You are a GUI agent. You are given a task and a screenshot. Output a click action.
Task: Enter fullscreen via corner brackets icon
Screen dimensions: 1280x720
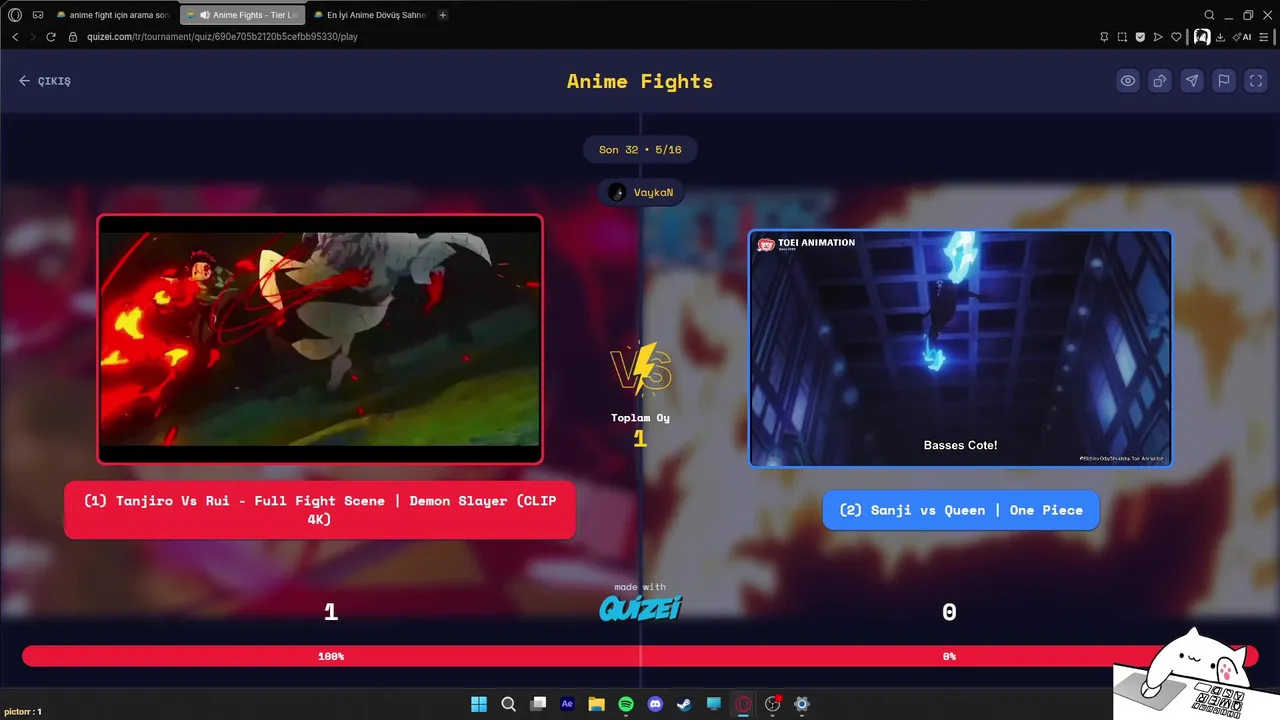click(1256, 81)
